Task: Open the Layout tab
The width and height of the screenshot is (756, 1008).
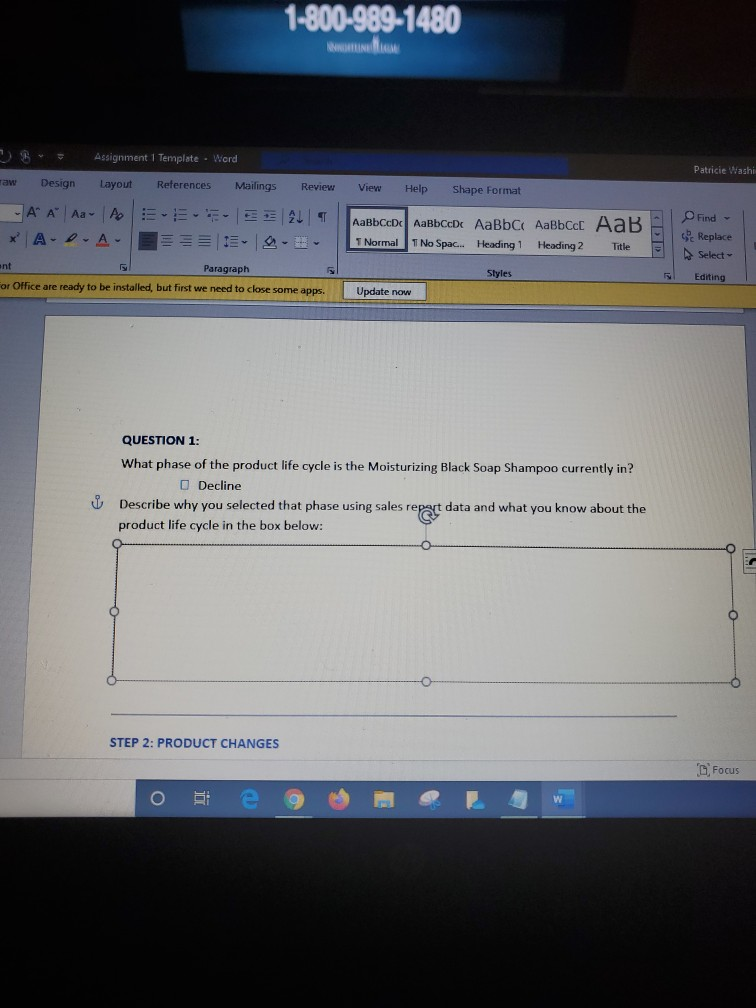Action: pyautogui.click(x=116, y=184)
